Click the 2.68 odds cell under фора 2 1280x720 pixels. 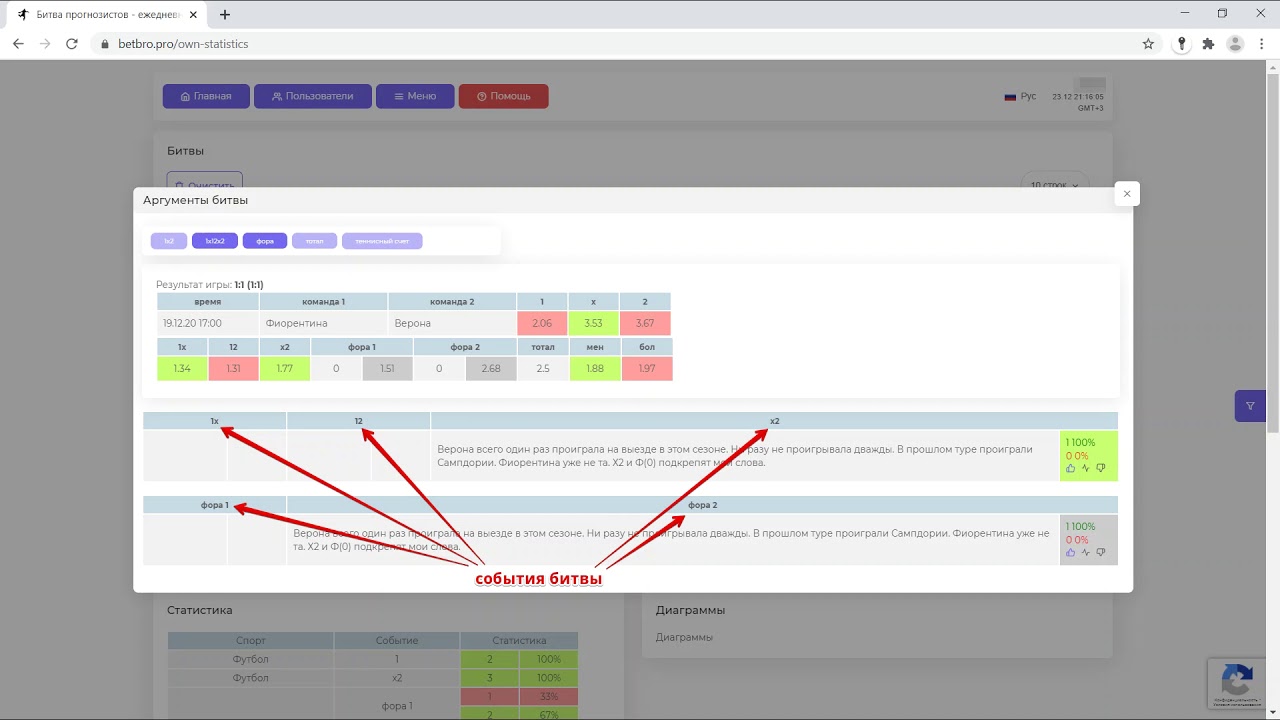(x=491, y=368)
